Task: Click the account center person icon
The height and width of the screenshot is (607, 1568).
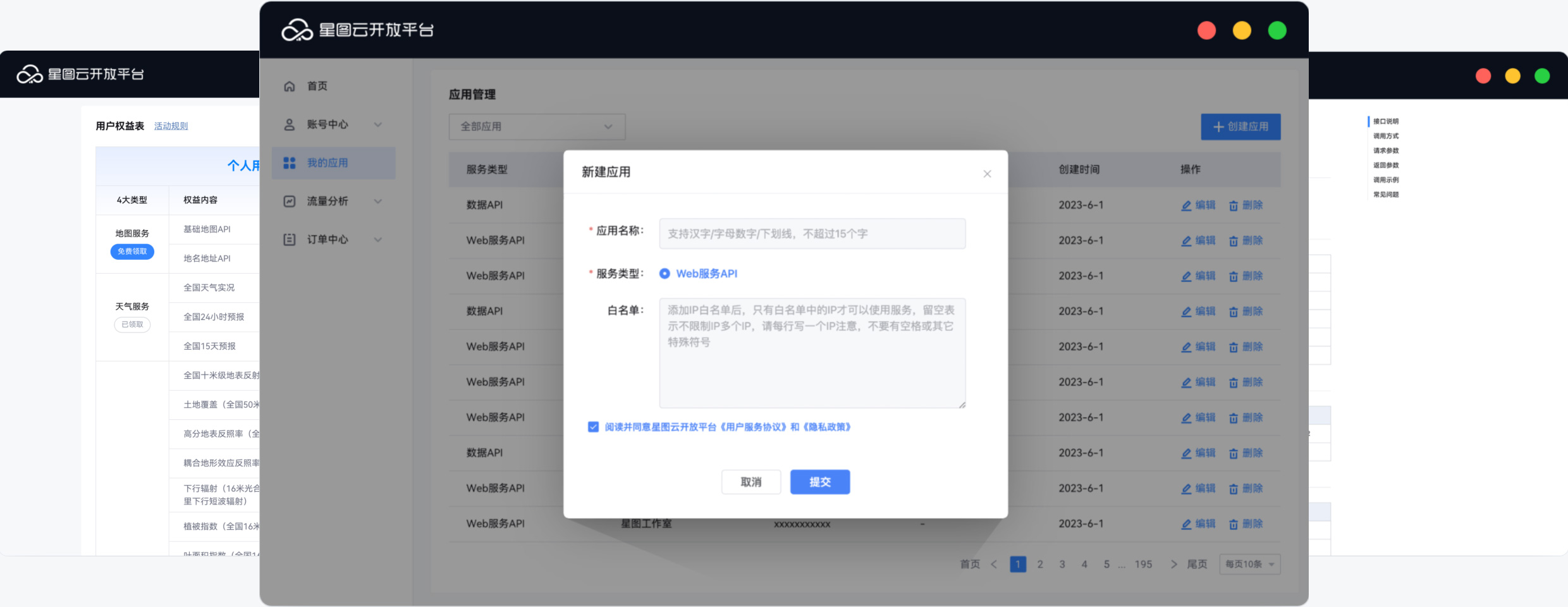Action: (x=290, y=125)
